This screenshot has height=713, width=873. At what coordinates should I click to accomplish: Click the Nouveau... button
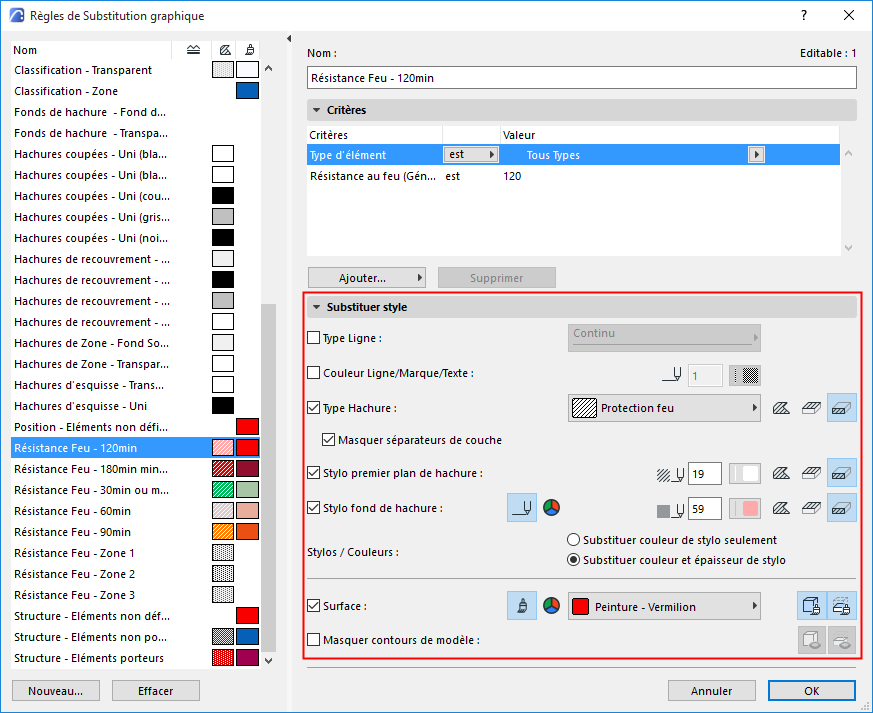coord(56,691)
